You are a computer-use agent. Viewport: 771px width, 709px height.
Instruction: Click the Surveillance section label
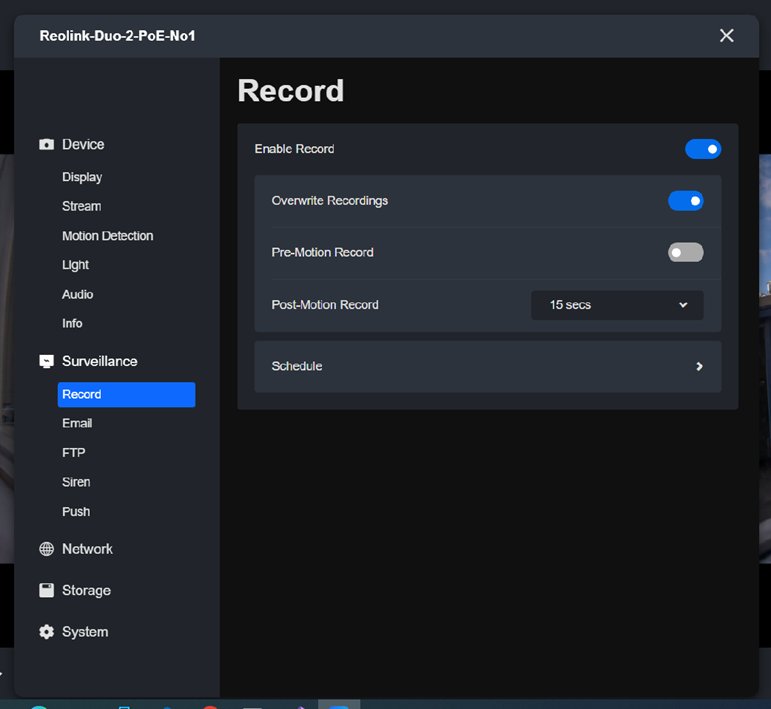[100, 361]
